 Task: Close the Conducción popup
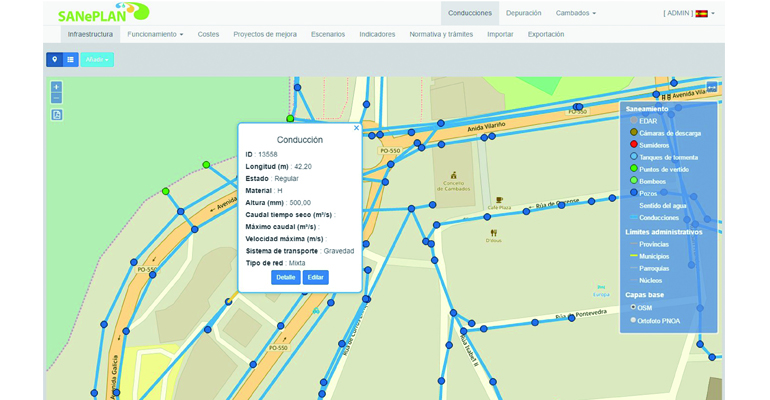tap(356, 128)
